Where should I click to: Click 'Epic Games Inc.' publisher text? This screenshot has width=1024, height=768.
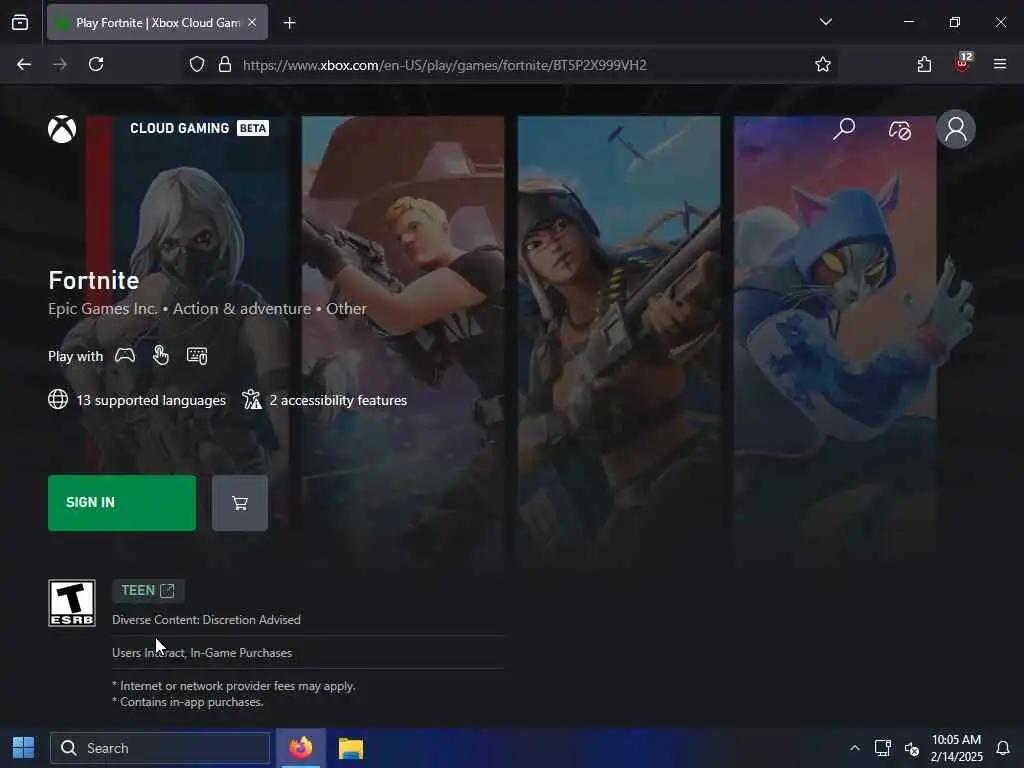[103, 308]
